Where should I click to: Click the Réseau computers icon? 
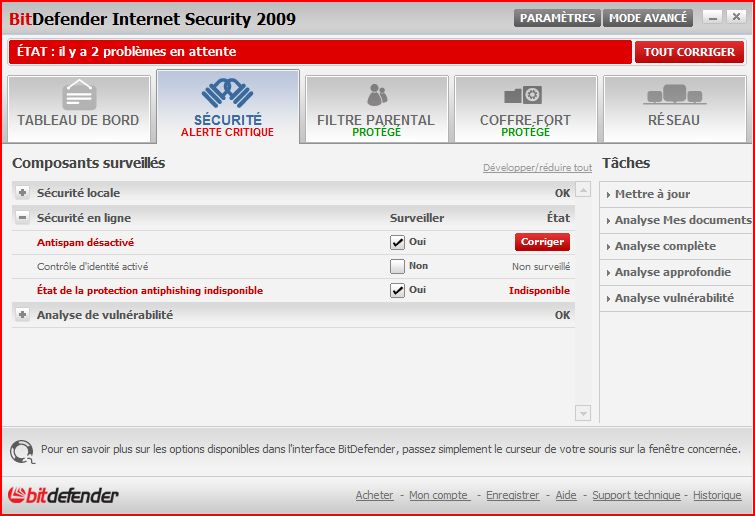pyautogui.click(x=675, y=94)
